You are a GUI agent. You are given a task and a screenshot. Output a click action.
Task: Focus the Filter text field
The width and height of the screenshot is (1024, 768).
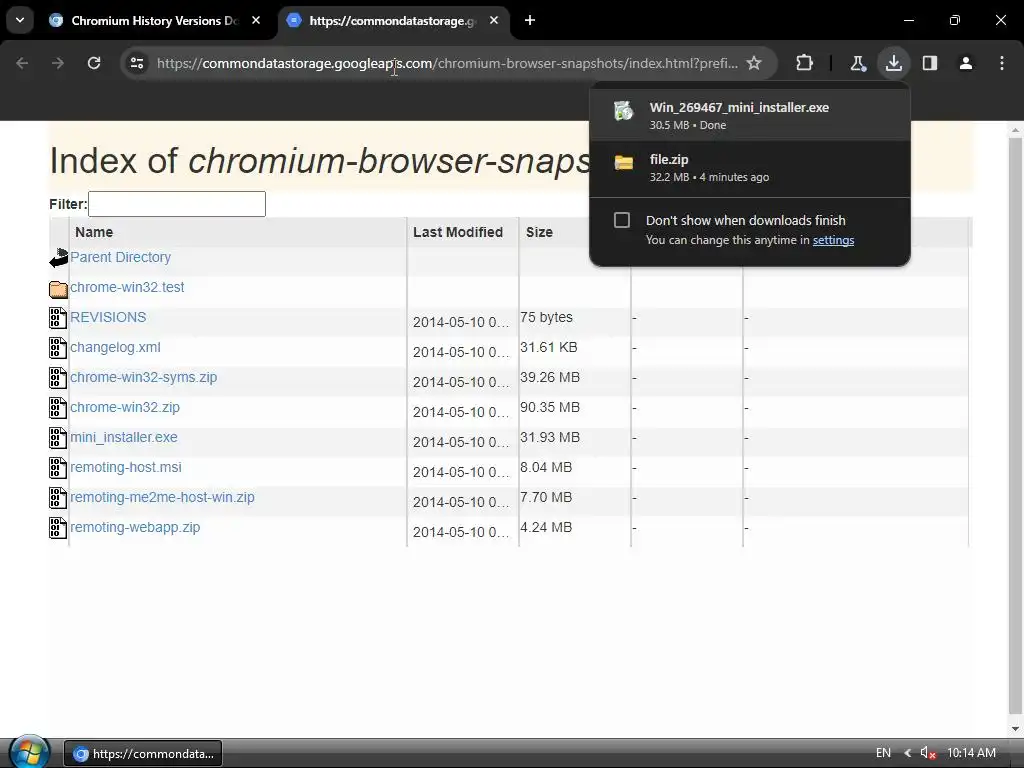(x=177, y=204)
